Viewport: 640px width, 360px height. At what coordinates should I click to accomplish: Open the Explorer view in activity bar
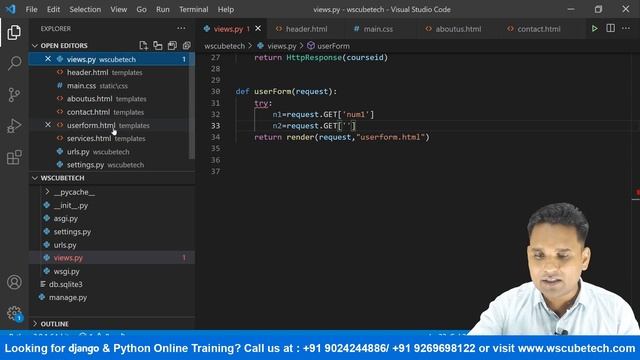(14, 32)
